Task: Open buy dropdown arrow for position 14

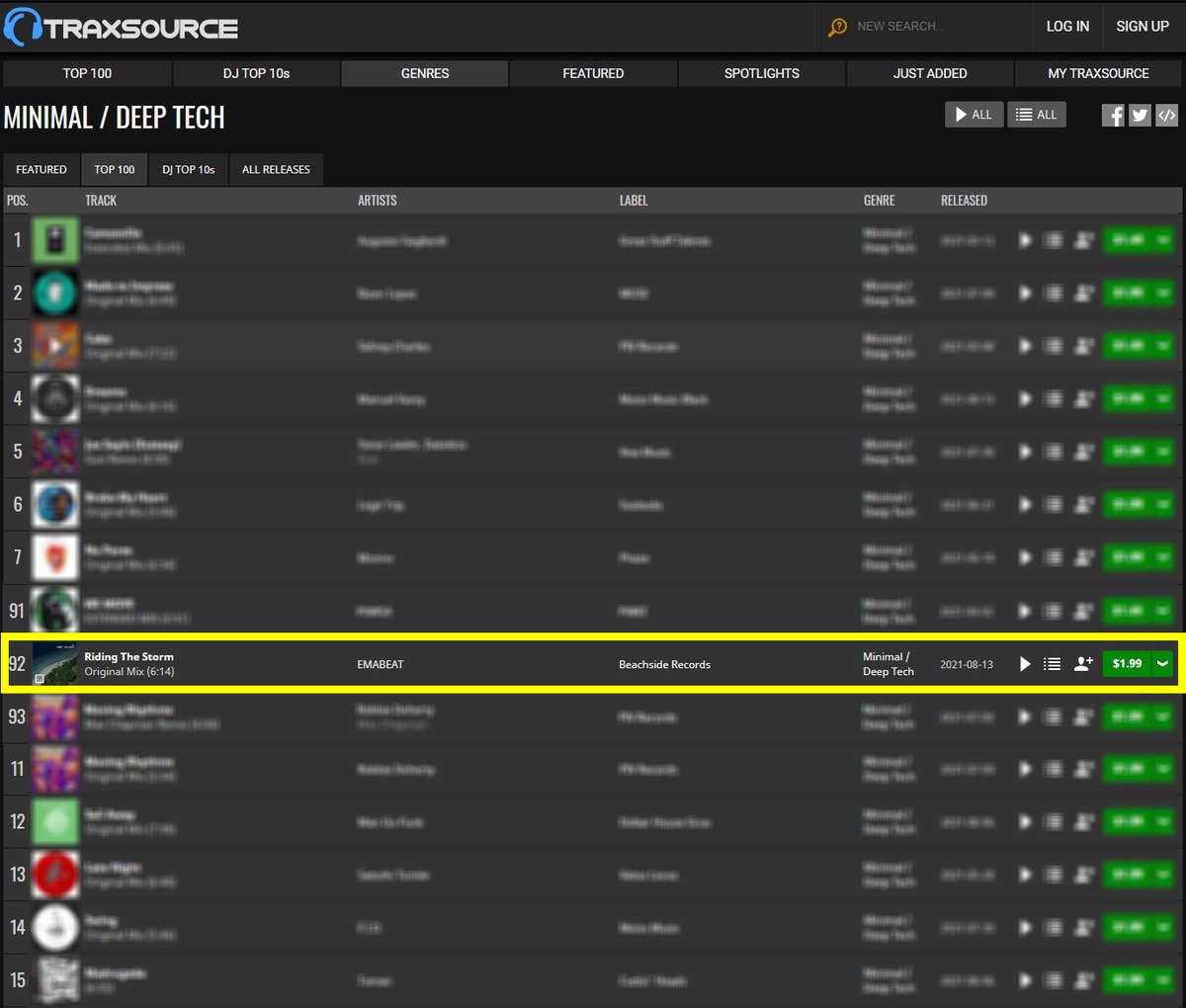Action: coord(1163,928)
